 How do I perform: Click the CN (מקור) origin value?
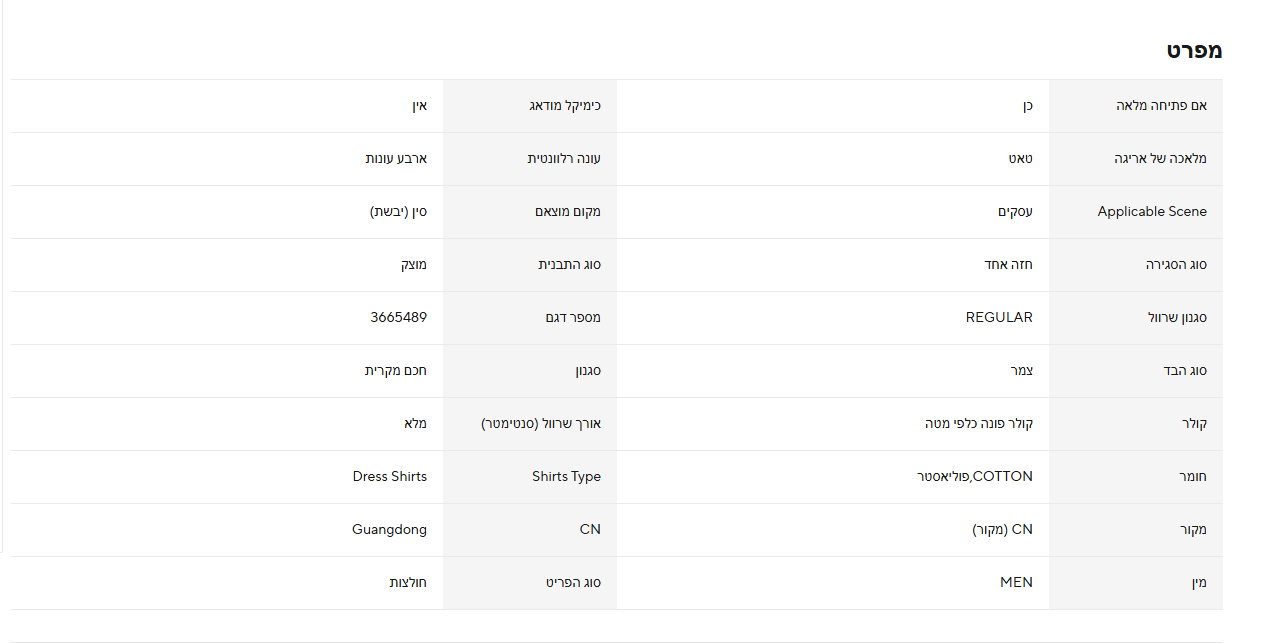click(x=1002, y=530)
